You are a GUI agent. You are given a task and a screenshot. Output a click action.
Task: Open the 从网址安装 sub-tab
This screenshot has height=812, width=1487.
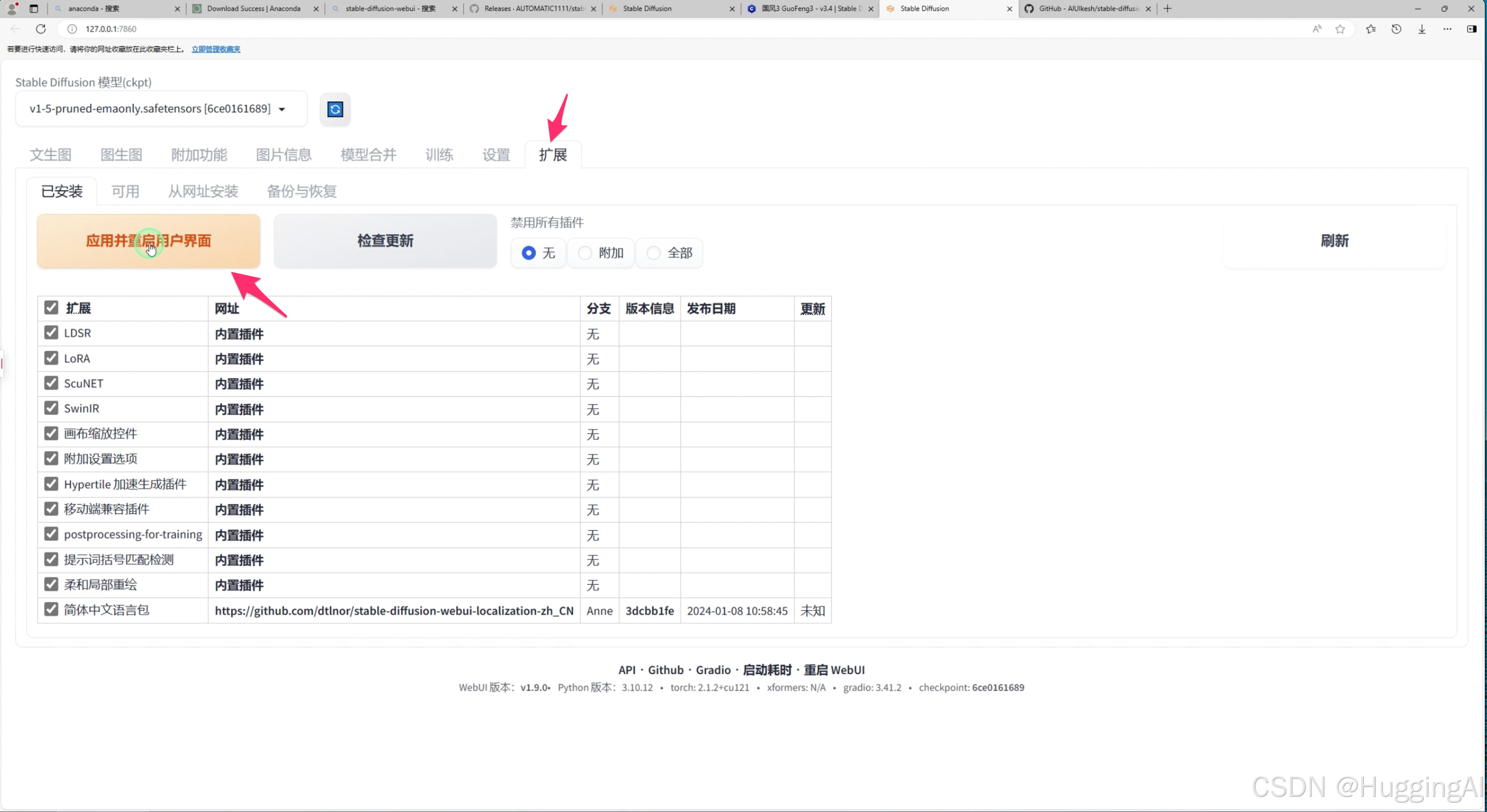click(x=203, y=192)
